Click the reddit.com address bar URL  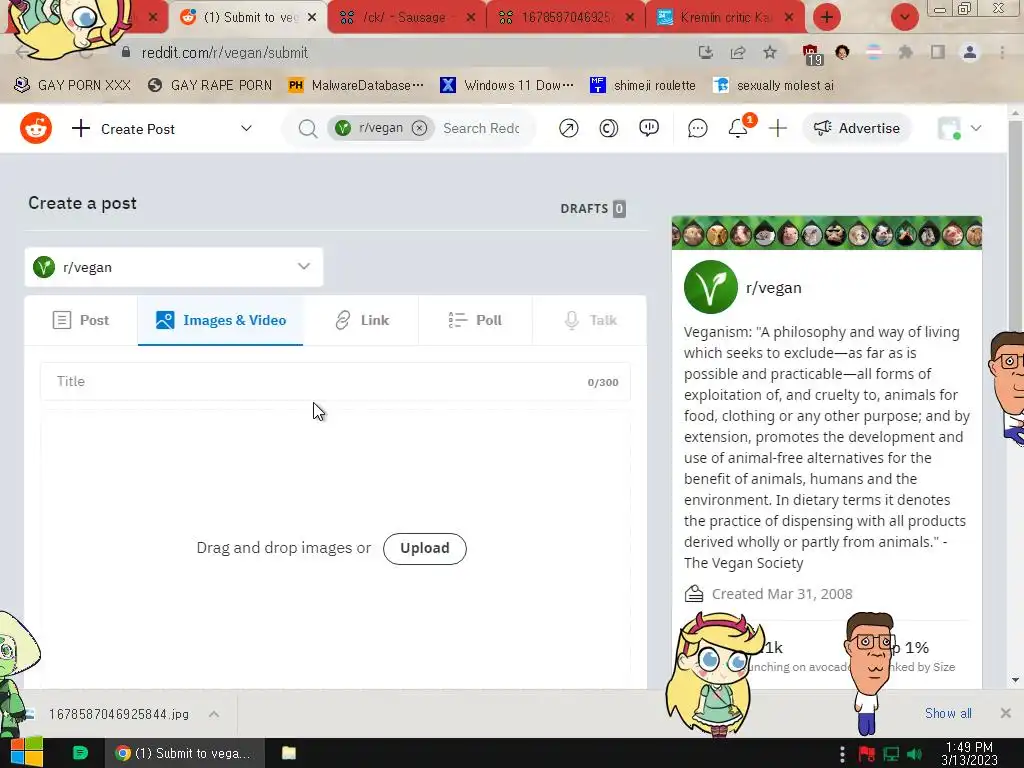click(225, 53)
